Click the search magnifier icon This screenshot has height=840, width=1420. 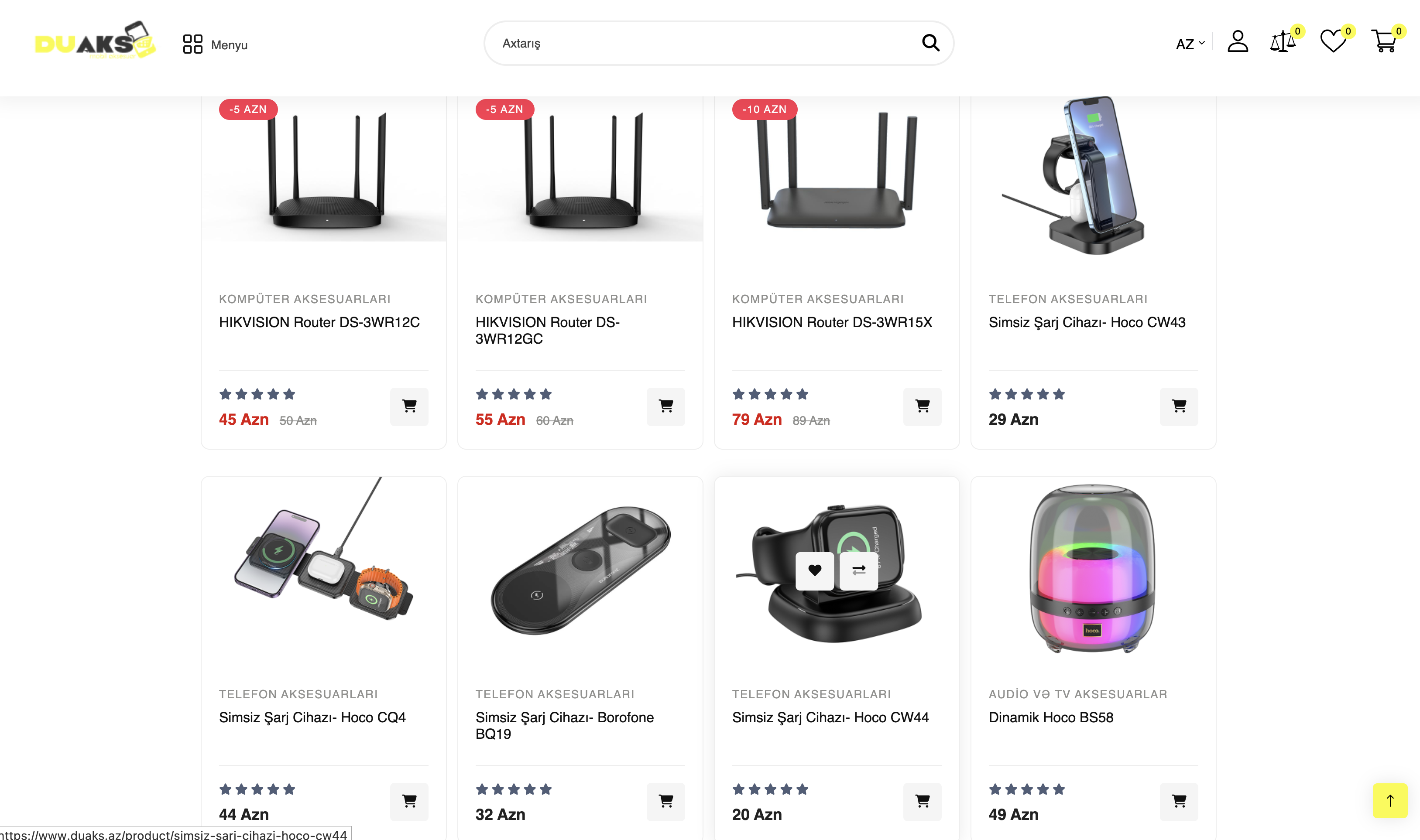click(930, 43)
